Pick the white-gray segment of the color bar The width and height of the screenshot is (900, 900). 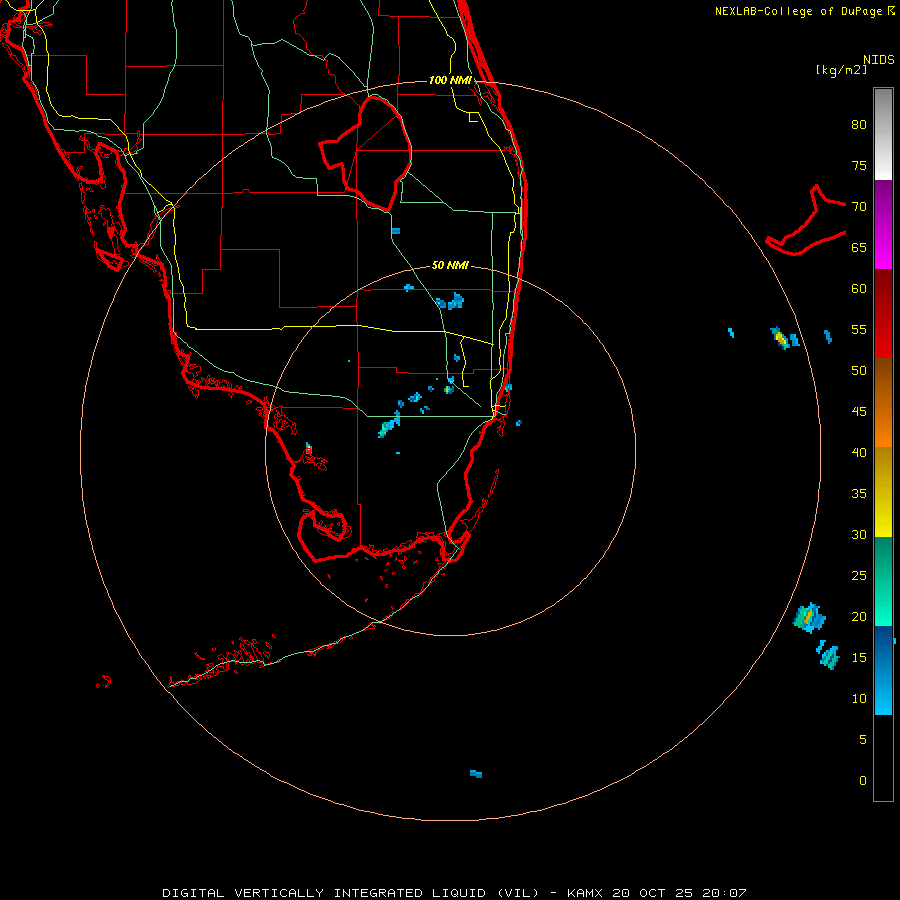[x=883, y=134]
